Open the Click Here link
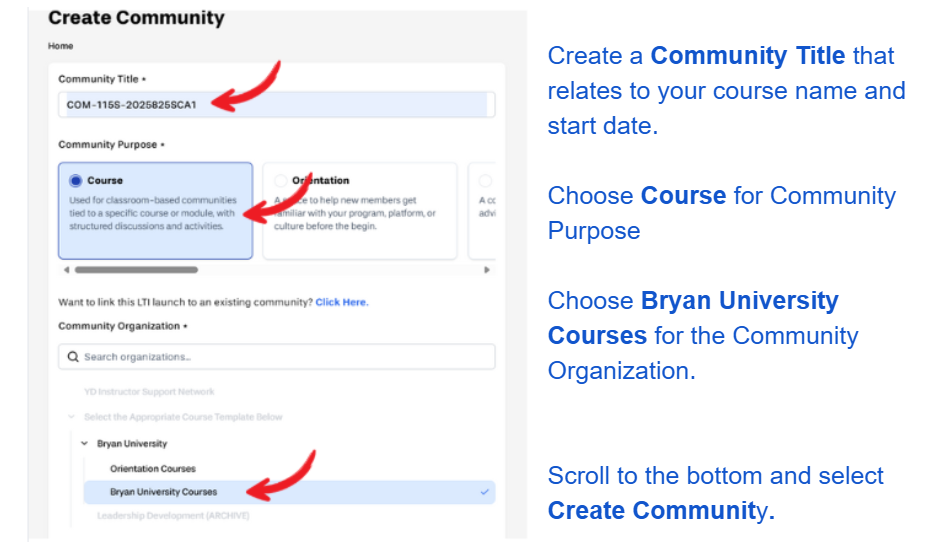This screenshot has width=952, height=542. 341,302
